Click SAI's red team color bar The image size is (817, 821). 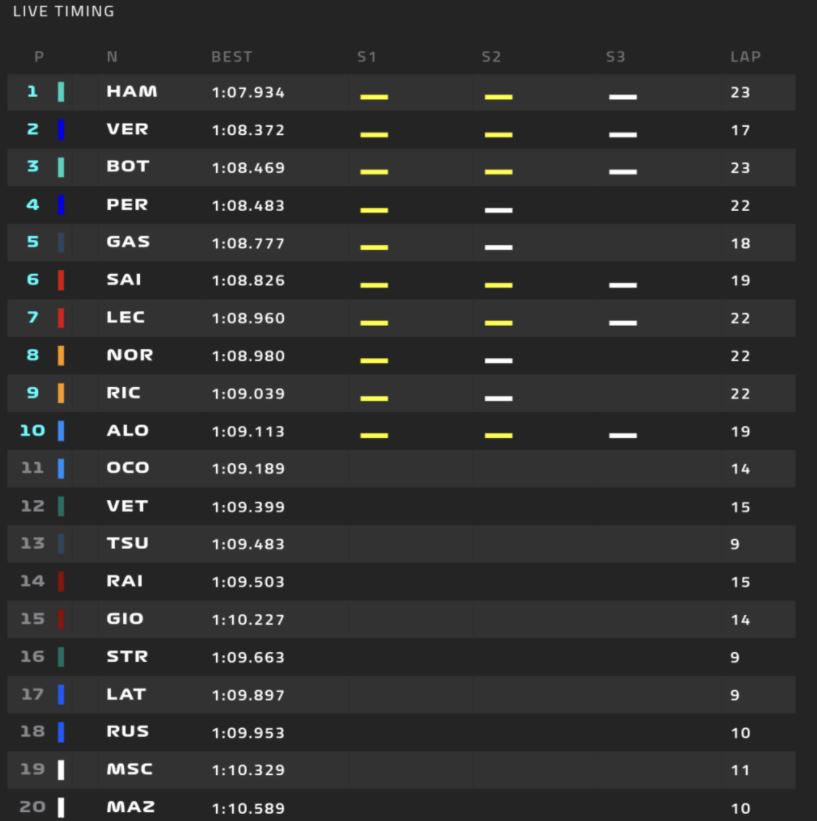click(x=61, y=280)
